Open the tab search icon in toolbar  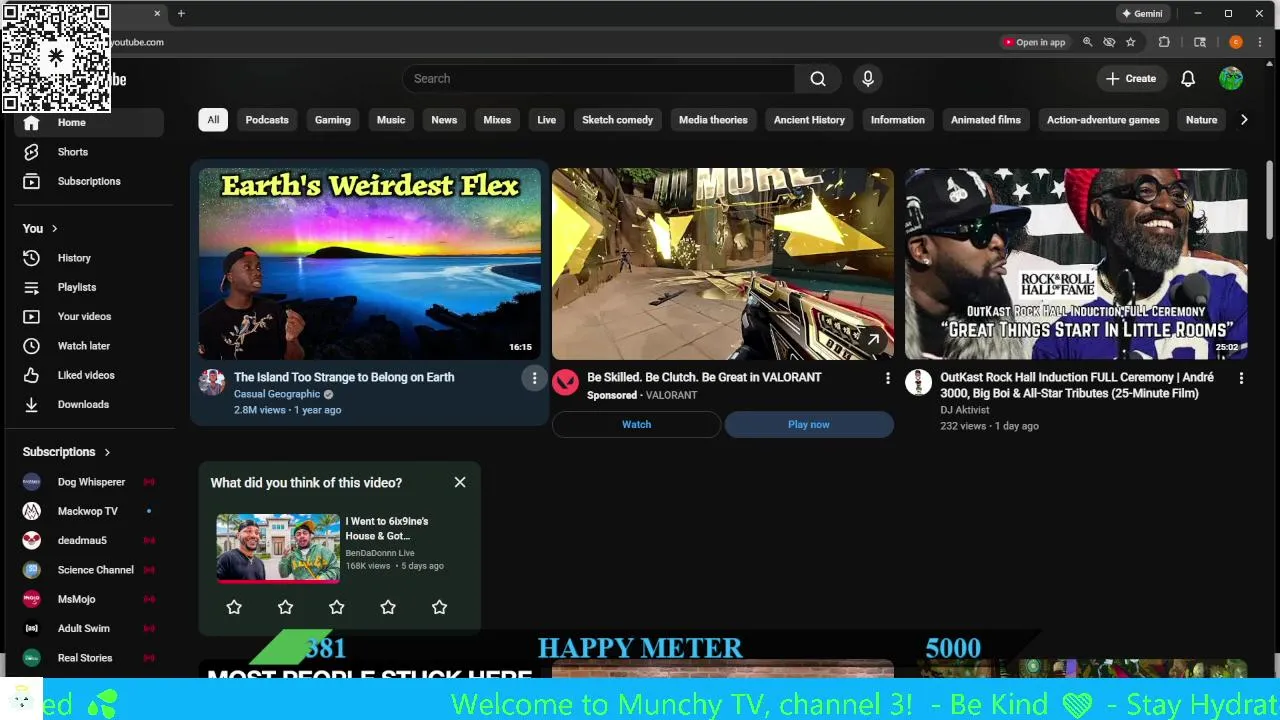click(x=1200, y=42)
